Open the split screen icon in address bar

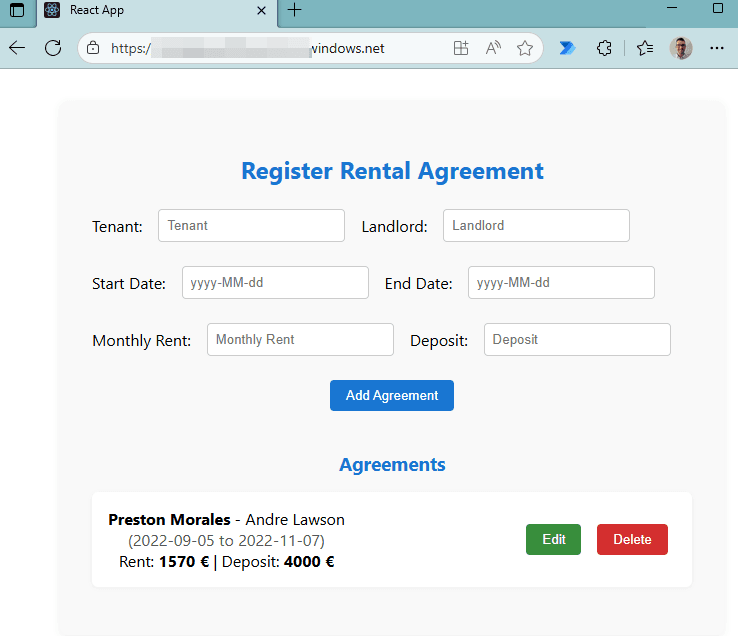pos(461,48)
